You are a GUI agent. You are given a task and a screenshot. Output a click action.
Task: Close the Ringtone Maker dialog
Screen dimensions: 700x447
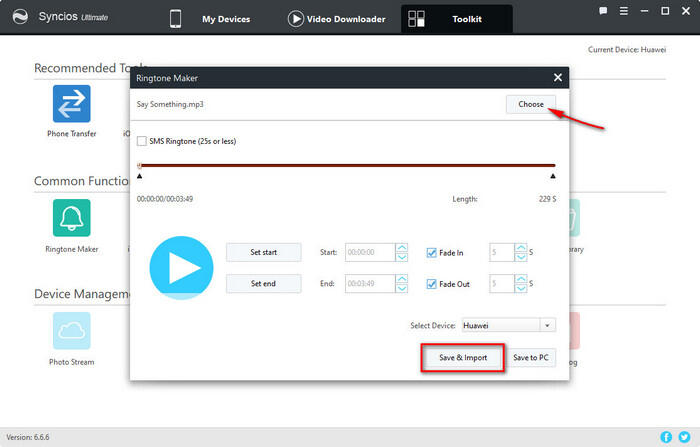(x=557, y=77)
